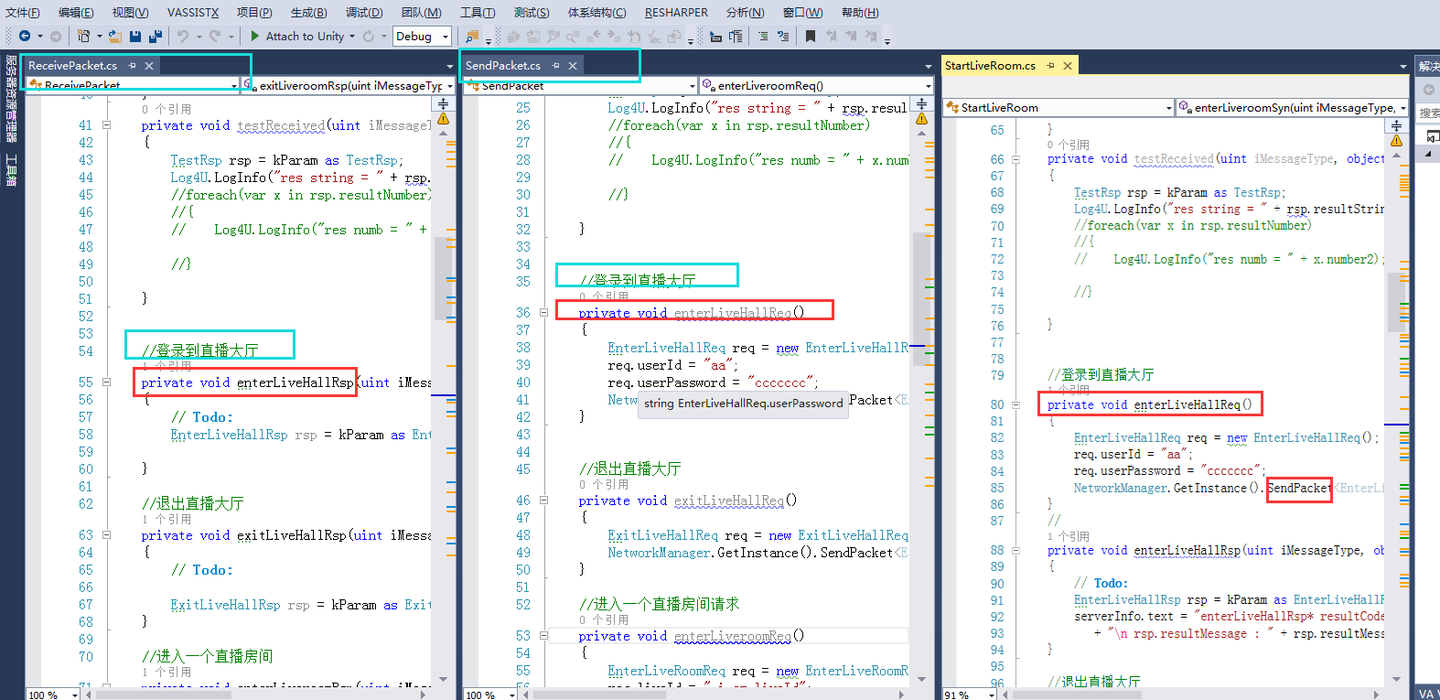Collapse exitLiveHallReq method at line 46
1440x700 pixels.
[x=544, y=500]
